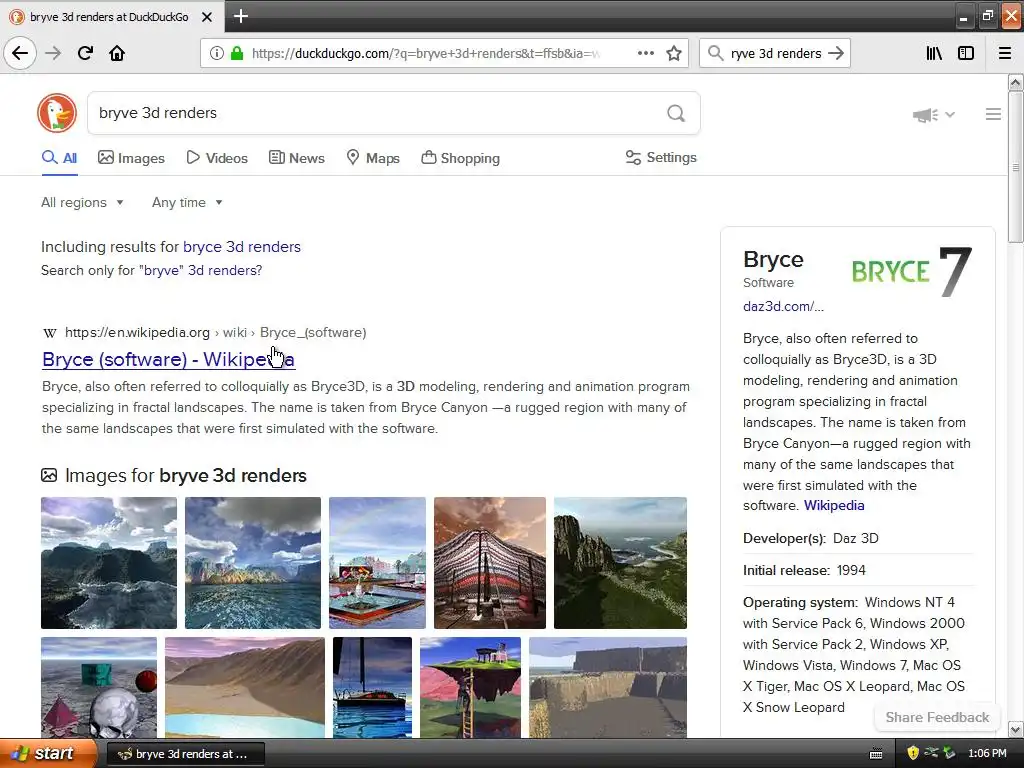This screenshot has width=1024, height=768.
Task: Search only for "bryve" 3d renders
Action: click(152, 270)
